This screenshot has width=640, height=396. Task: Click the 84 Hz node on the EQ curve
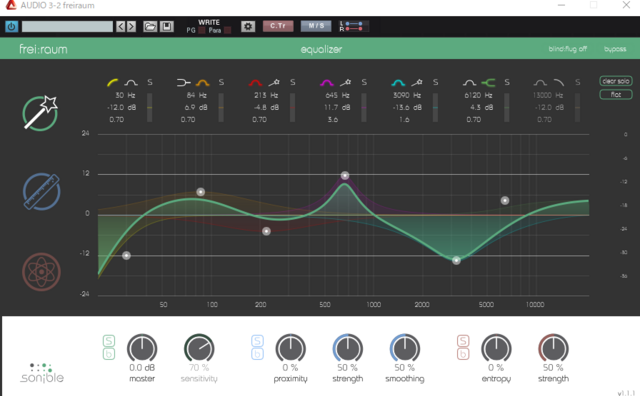[200, 192]
